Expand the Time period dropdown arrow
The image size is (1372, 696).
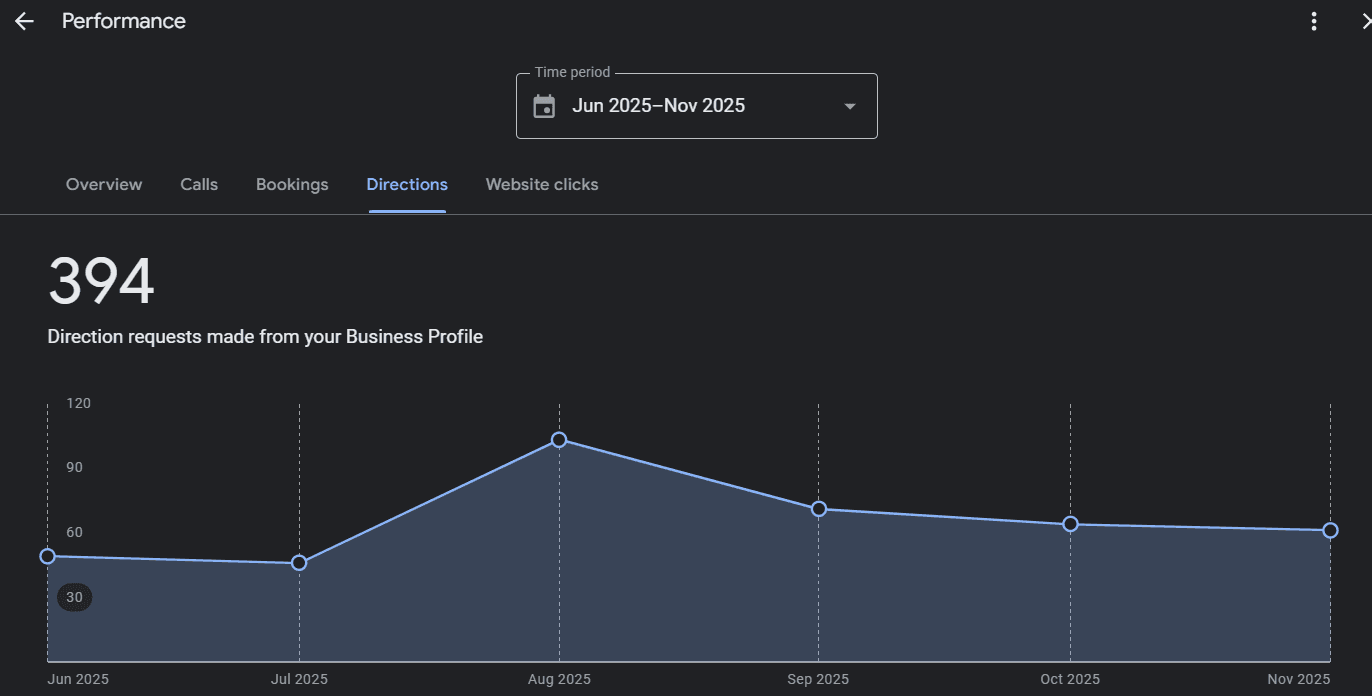[850, 106]
